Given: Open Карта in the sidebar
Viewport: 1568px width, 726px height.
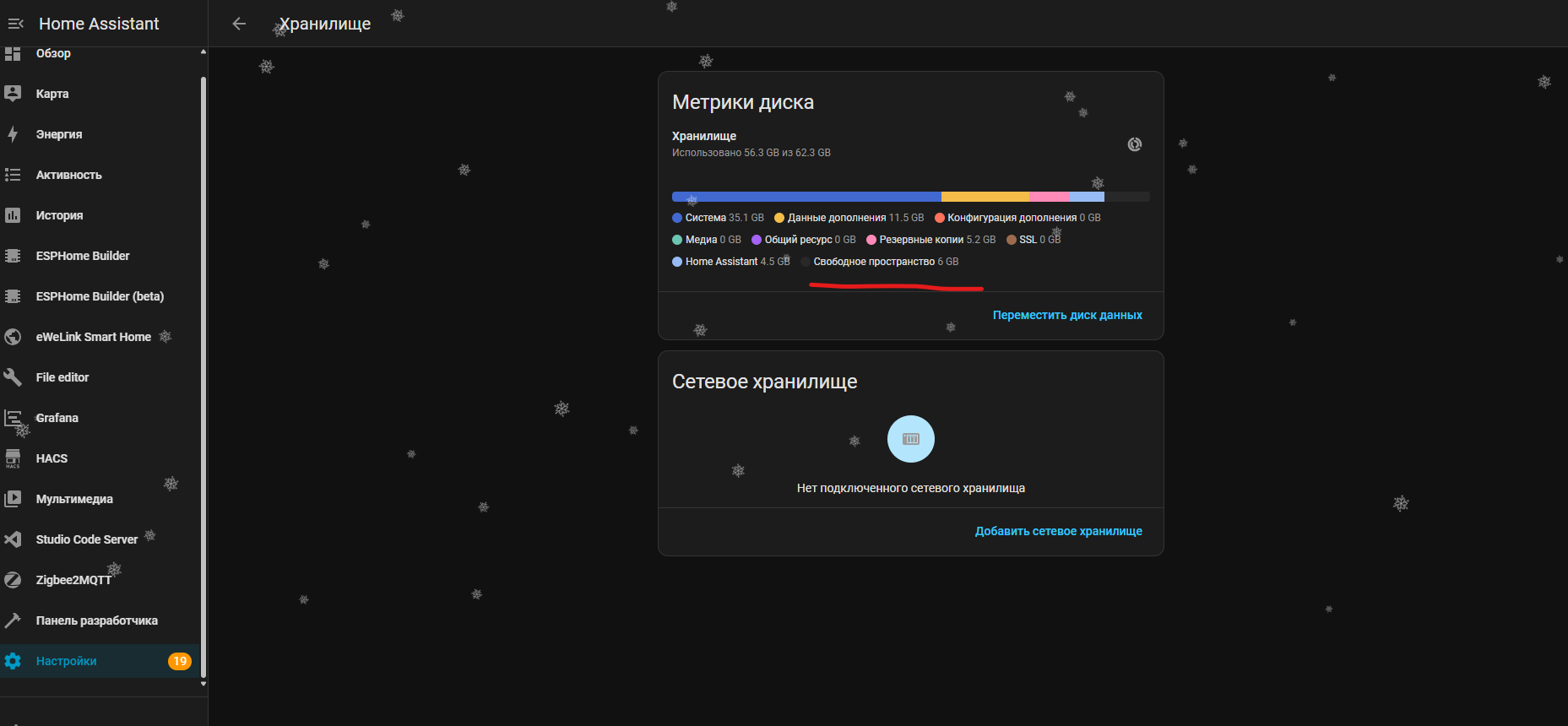Looking at the screenshot, I should click(52, 94).
